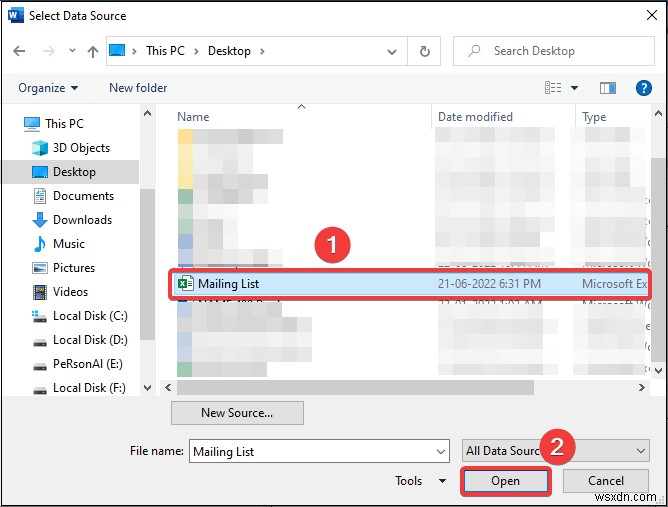The width and height of the screenshot is (668, 507).
Task: Click the New Source... button
Action: (x=237, y=413)
